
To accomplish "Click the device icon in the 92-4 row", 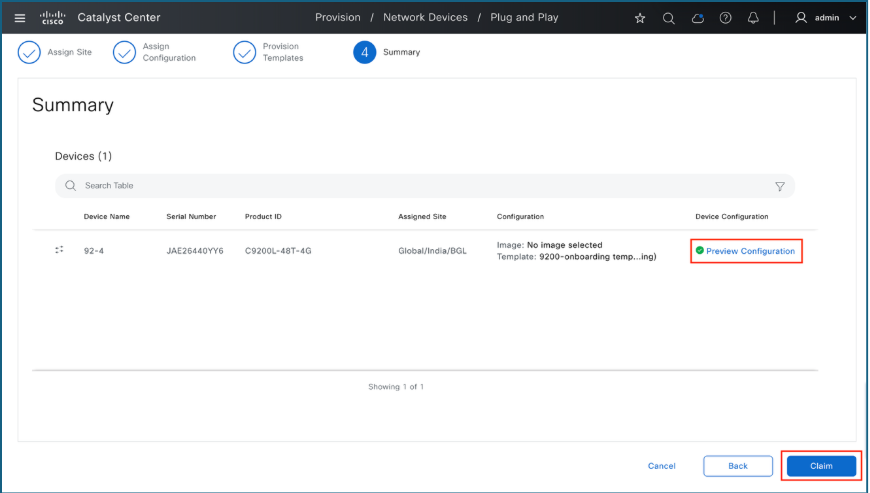I will point(59,250).
